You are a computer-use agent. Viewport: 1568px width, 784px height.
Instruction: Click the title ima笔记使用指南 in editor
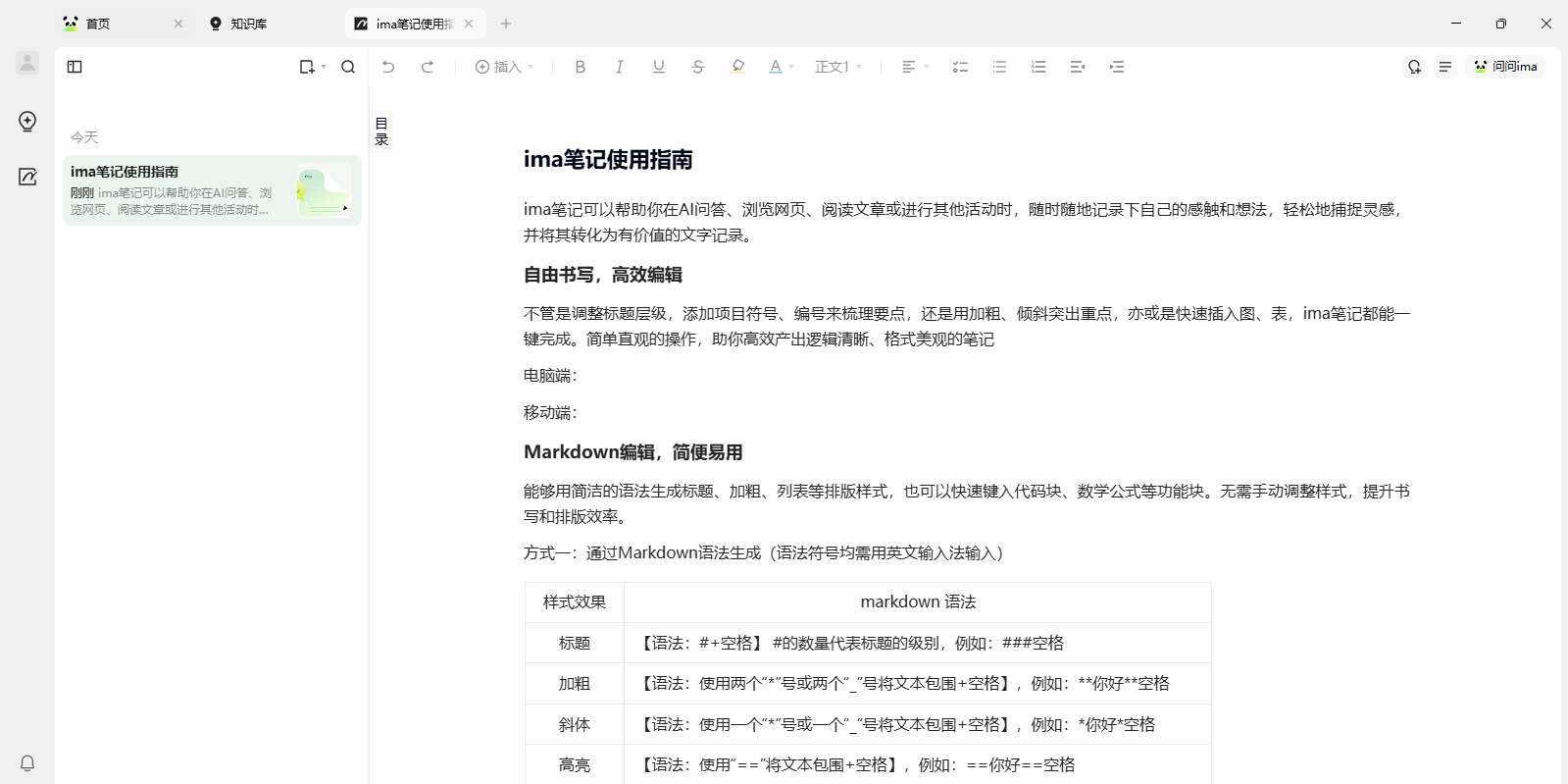tap(608, 160)
